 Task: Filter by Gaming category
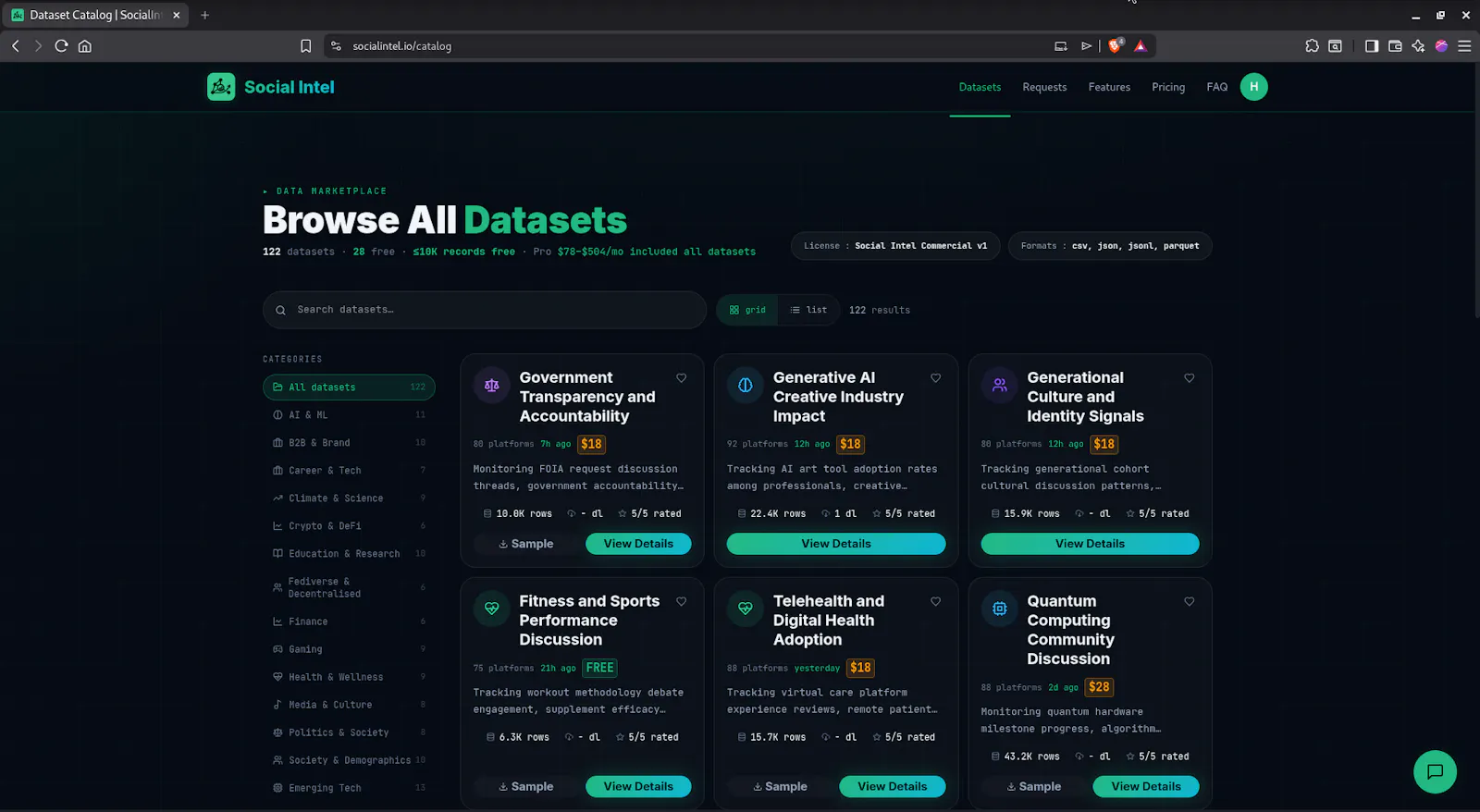tap(349, 649)
